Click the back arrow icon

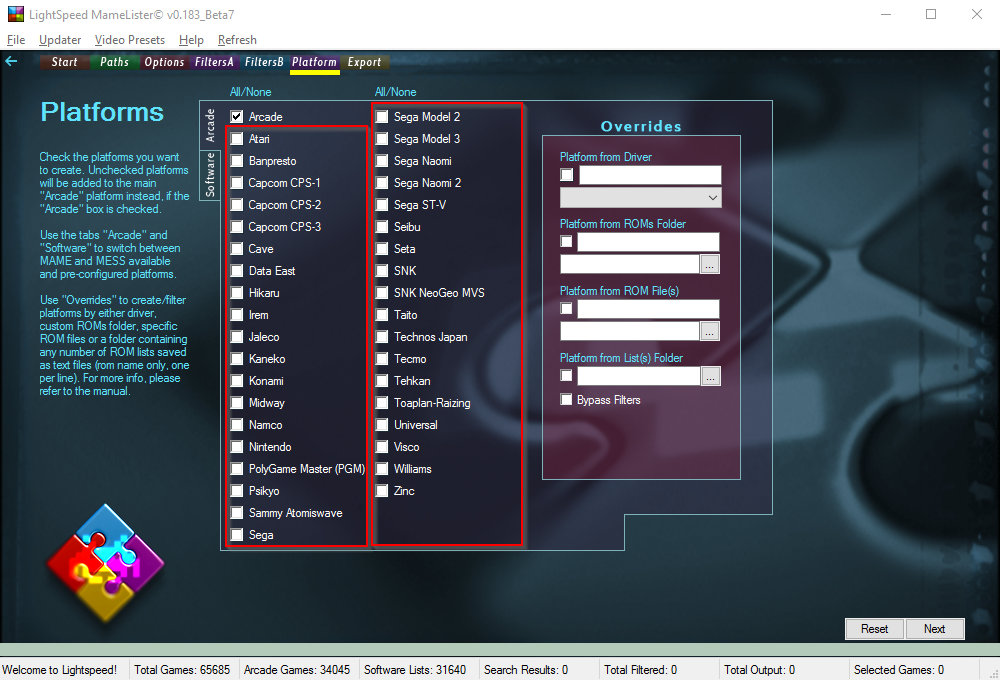click(11, 61)
